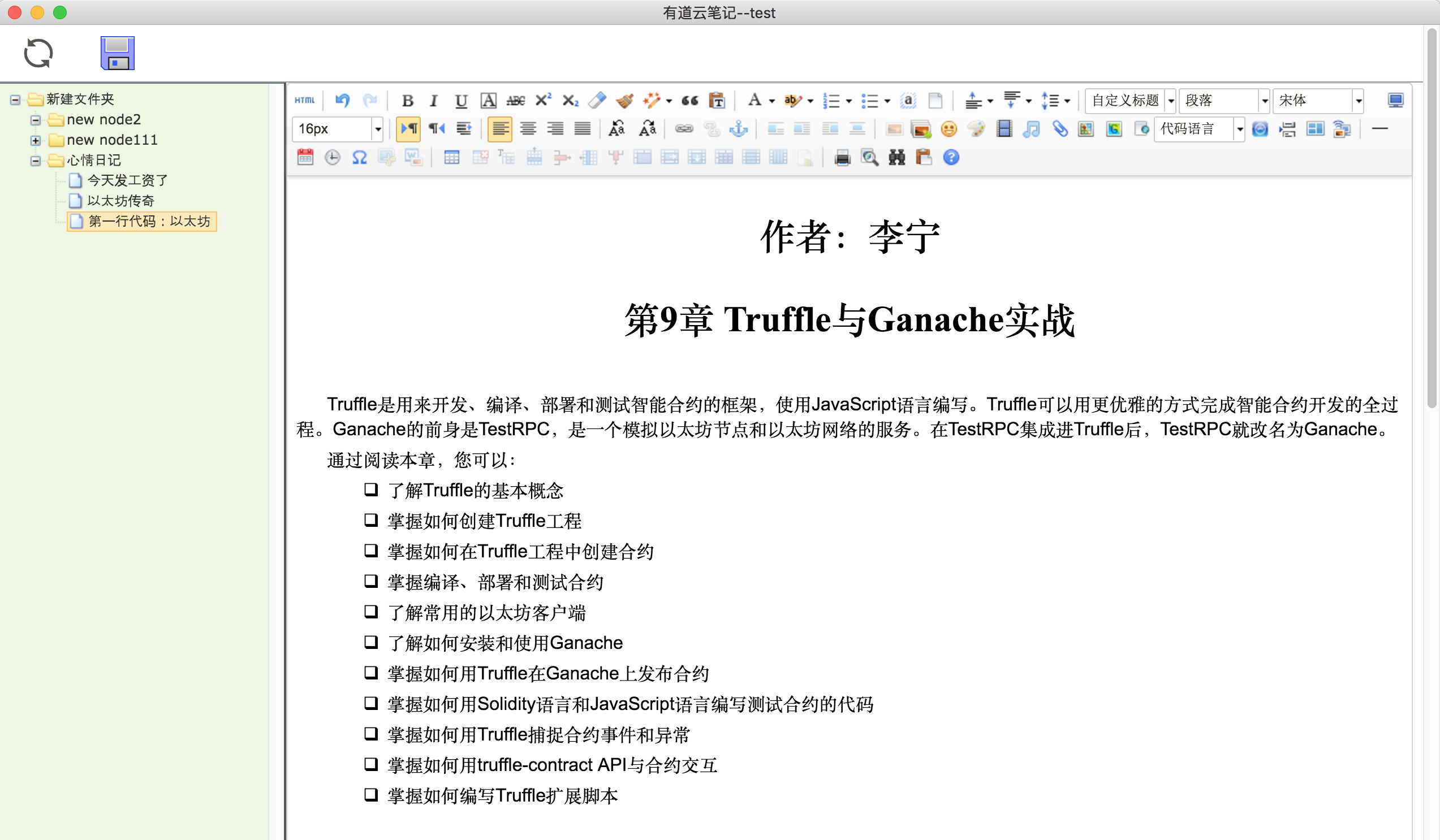Toggle left-to-right text direction
This screenshot has height=840, width=1440.
408,129
